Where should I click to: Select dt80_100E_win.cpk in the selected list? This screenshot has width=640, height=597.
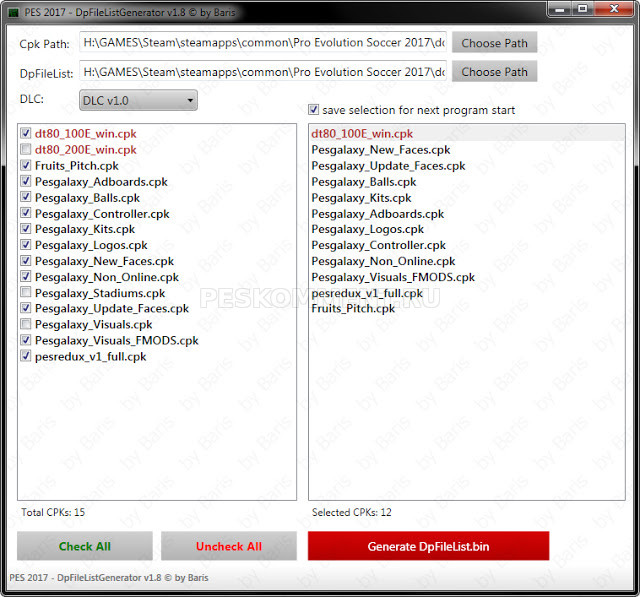point(467,133)
